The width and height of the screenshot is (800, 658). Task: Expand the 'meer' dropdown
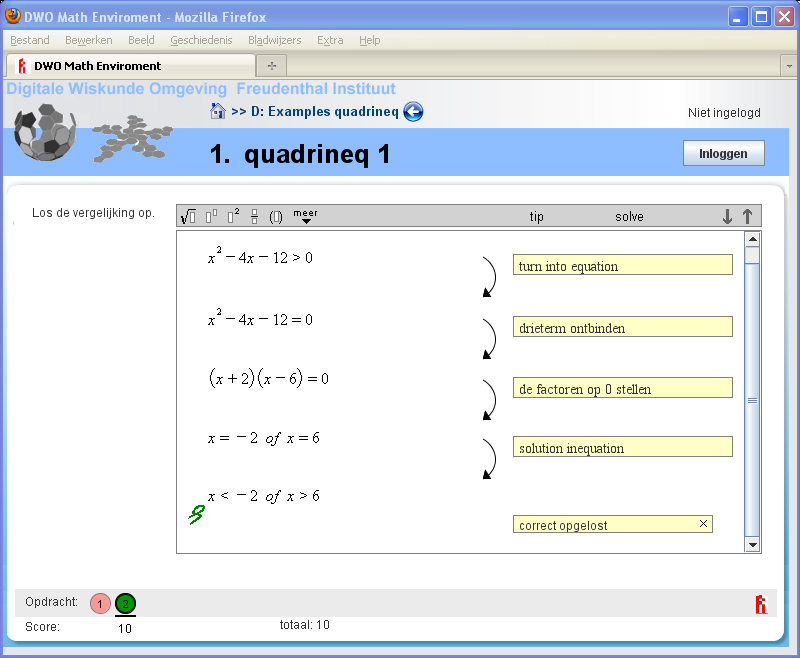coord(305,216)
